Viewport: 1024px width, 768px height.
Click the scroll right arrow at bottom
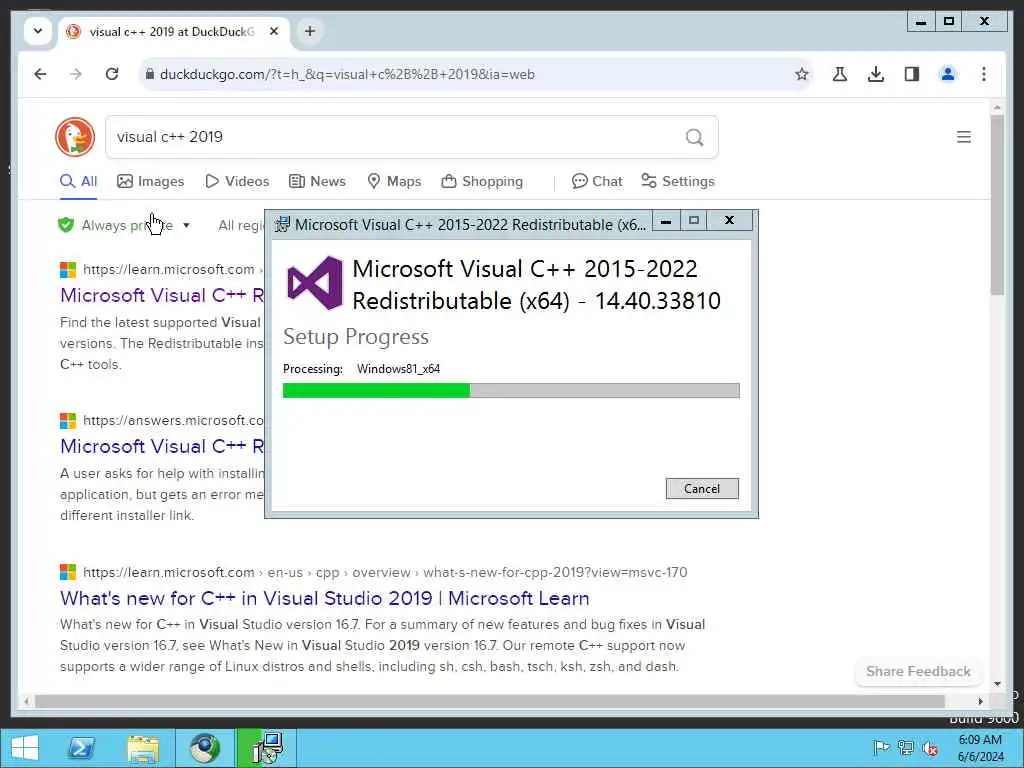pos(980,701)
